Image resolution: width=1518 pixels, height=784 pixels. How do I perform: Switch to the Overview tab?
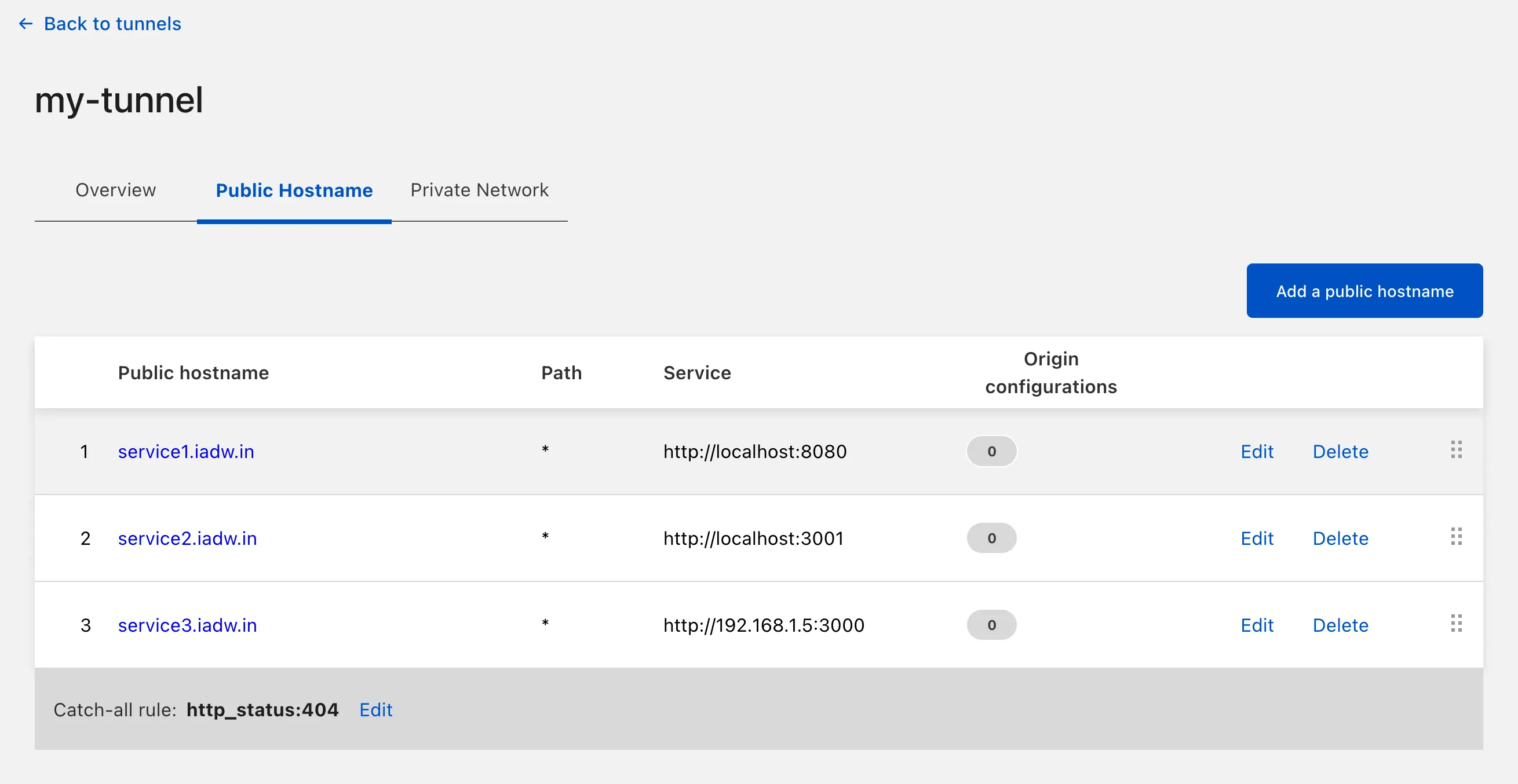(115, 190)
